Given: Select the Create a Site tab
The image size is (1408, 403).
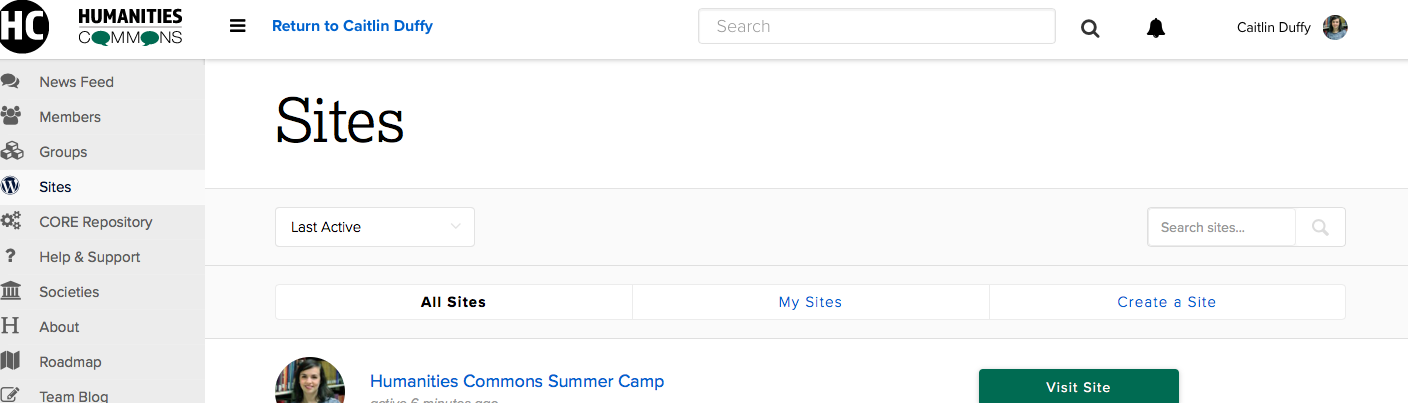Looking at the screenshot, I should [1166, 302].
